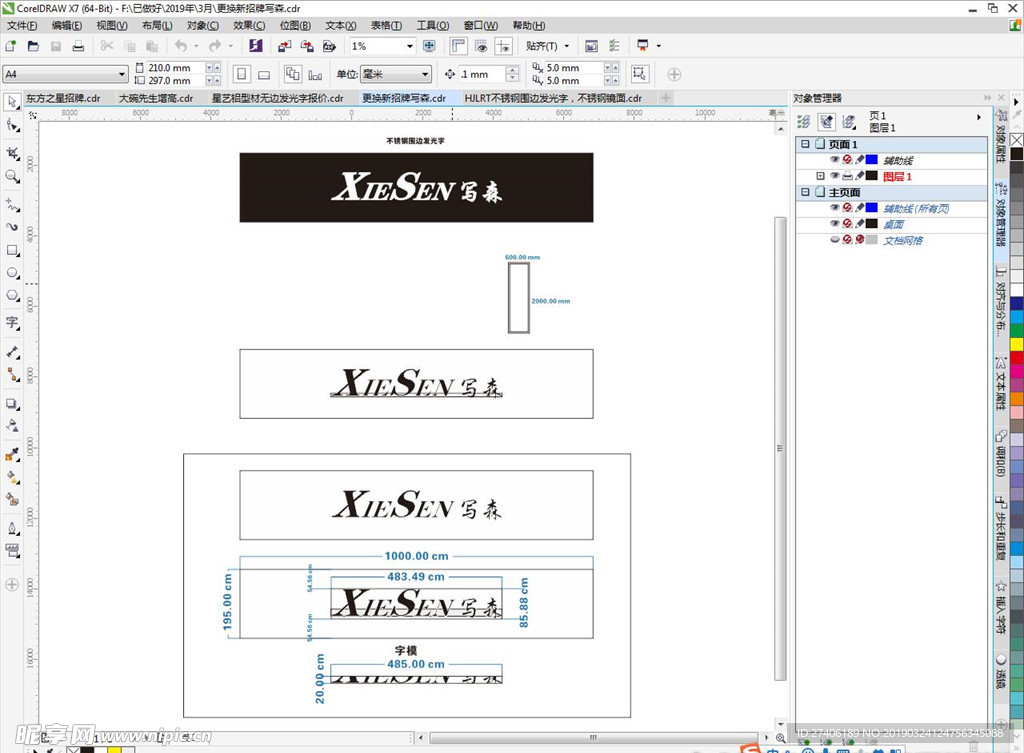Activate the Text tool
This screenshot has width=1024, height=753.
point(12,322)
